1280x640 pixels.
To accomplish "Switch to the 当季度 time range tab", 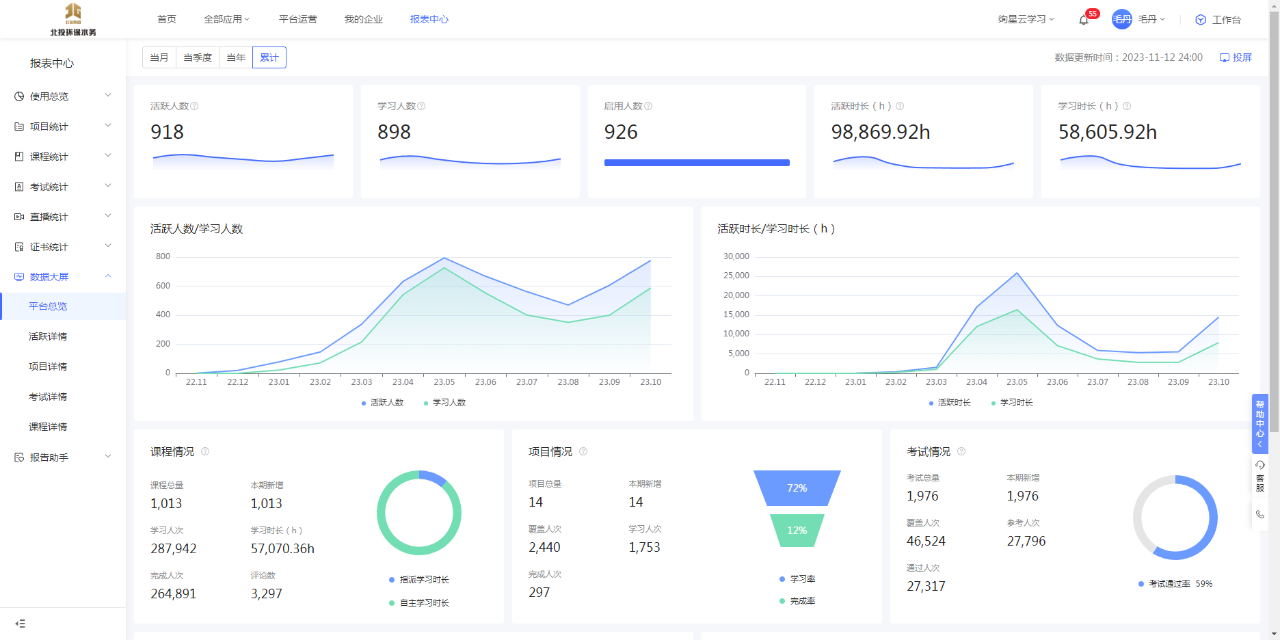I will [197, 58].
